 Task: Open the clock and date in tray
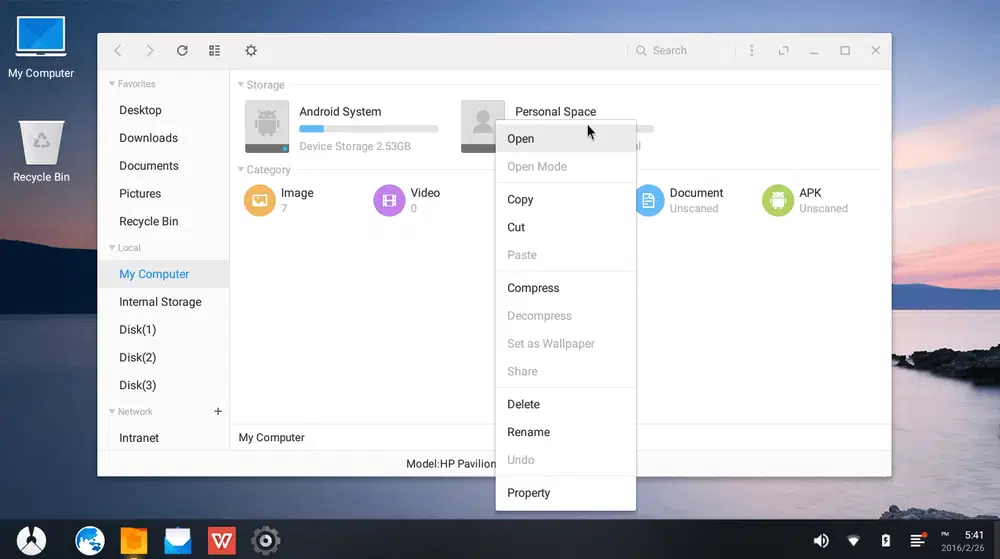[962, 541]
